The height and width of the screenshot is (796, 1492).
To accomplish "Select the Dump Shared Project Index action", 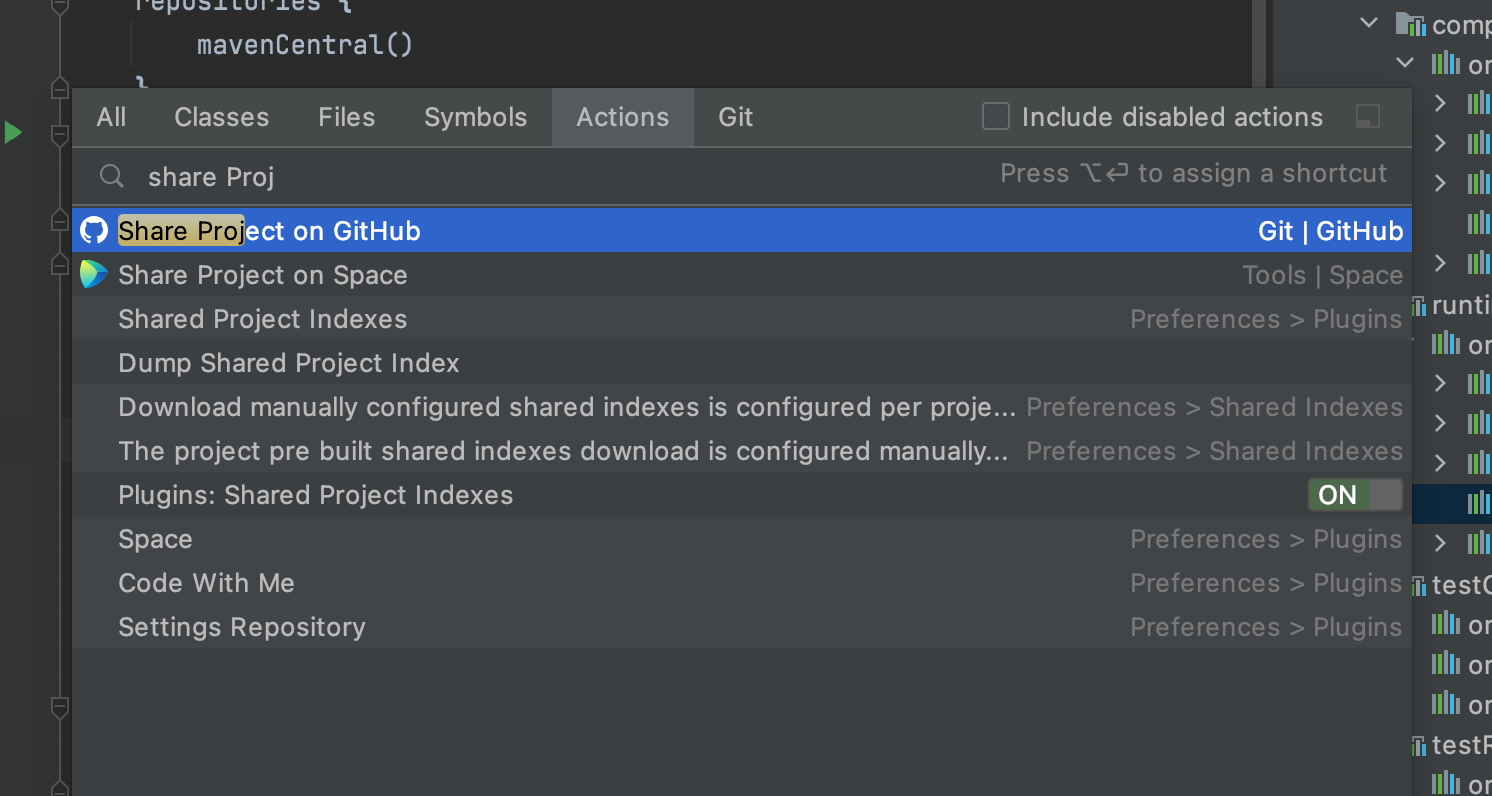I will [x=289, y=363].
